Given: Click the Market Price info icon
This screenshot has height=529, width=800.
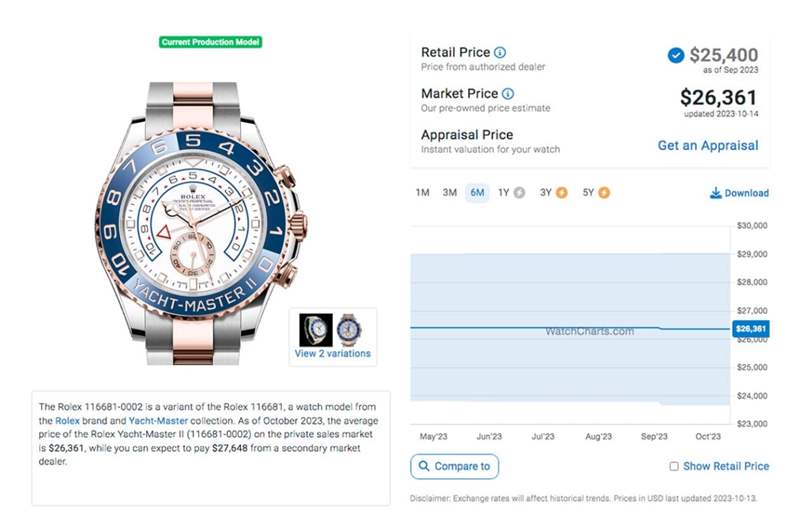Looking at the screenshot, I should click(506, 94).
